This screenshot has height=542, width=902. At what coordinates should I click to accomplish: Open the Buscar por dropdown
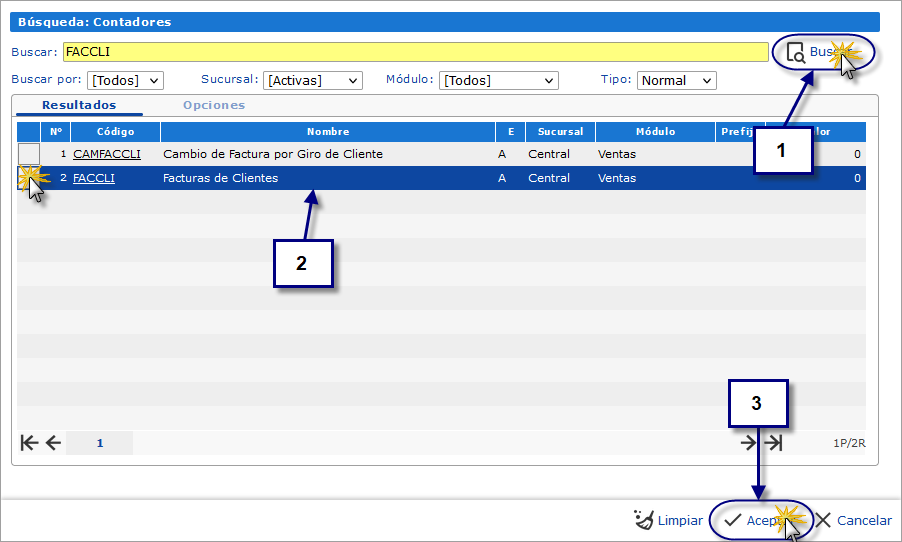[125, 81]
